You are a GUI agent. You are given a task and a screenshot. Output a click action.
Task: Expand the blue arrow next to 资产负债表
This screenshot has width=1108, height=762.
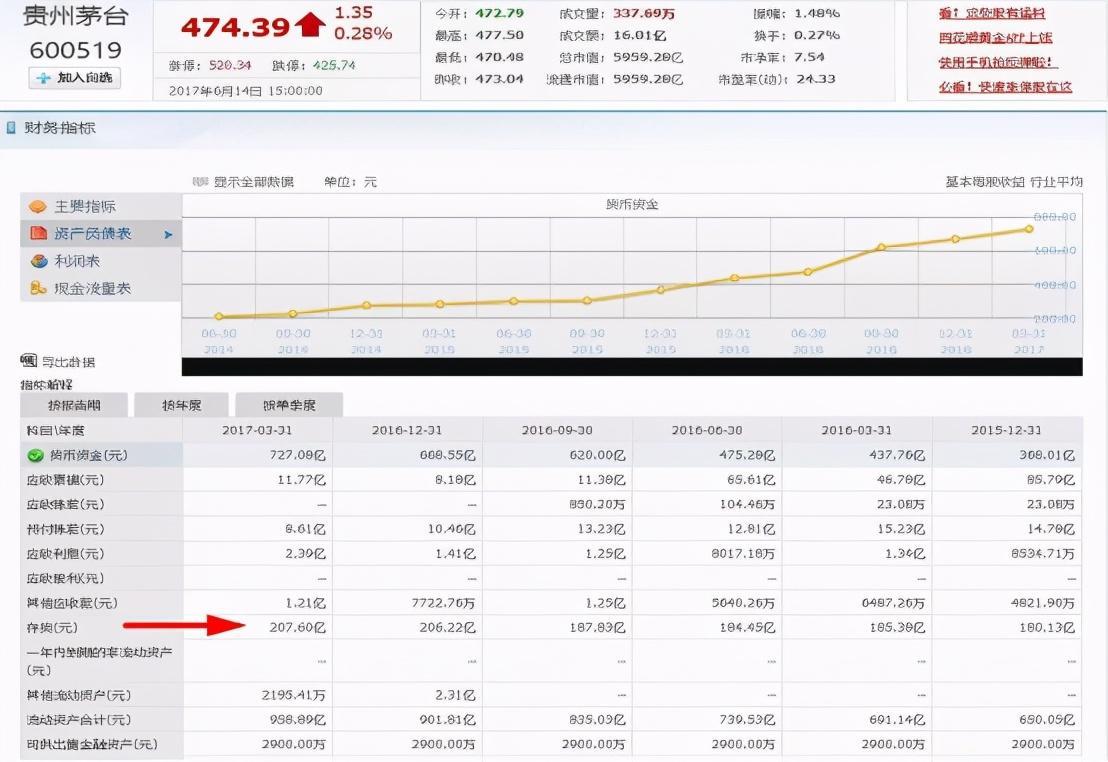pos(168,235)
